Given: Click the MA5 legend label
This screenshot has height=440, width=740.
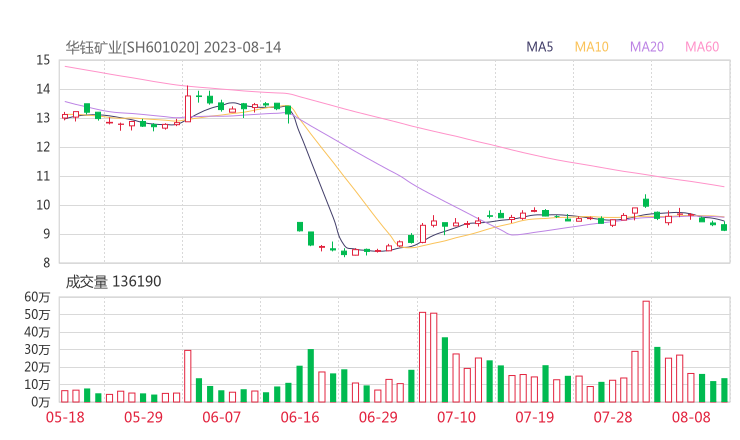Looking at the screenshot, I should [x=539, y=47].
